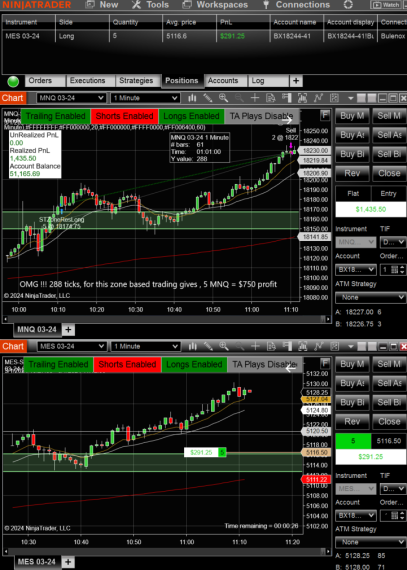Click the help lifebuoy icon in top bar
Viewport: 407px width, 570px height.
click(x=348, y=5)
